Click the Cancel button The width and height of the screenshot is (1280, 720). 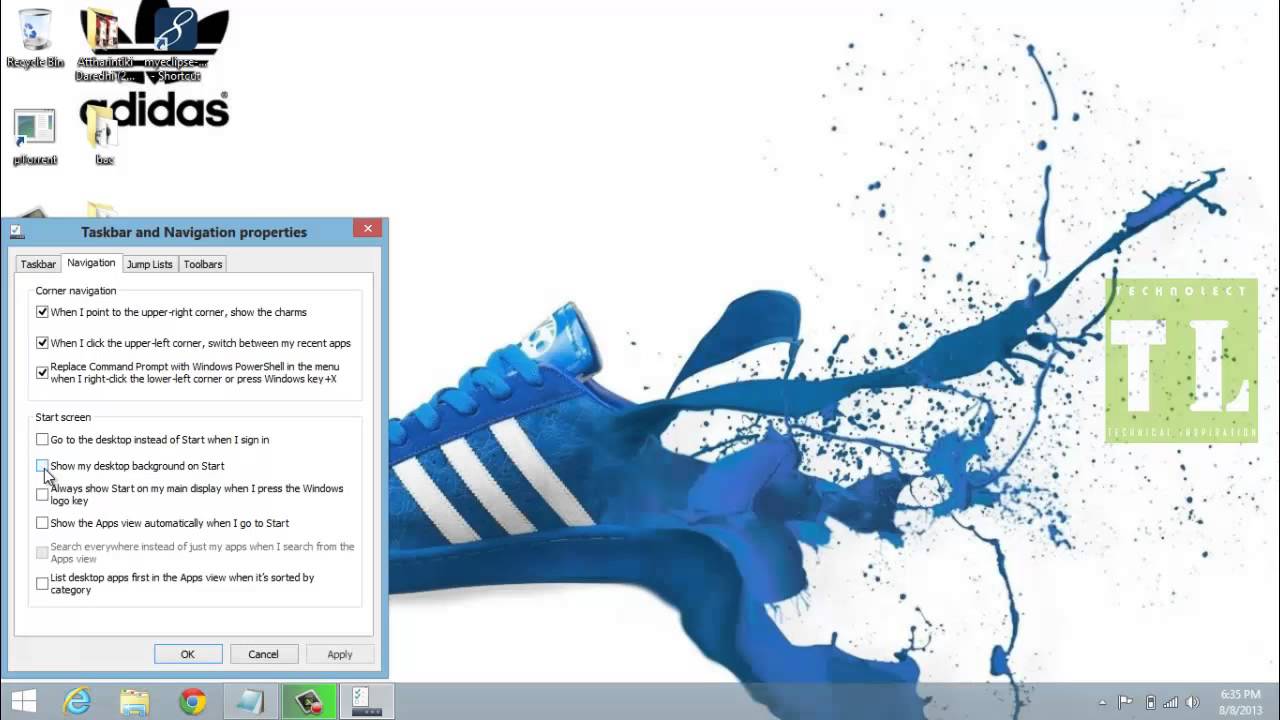264,654
